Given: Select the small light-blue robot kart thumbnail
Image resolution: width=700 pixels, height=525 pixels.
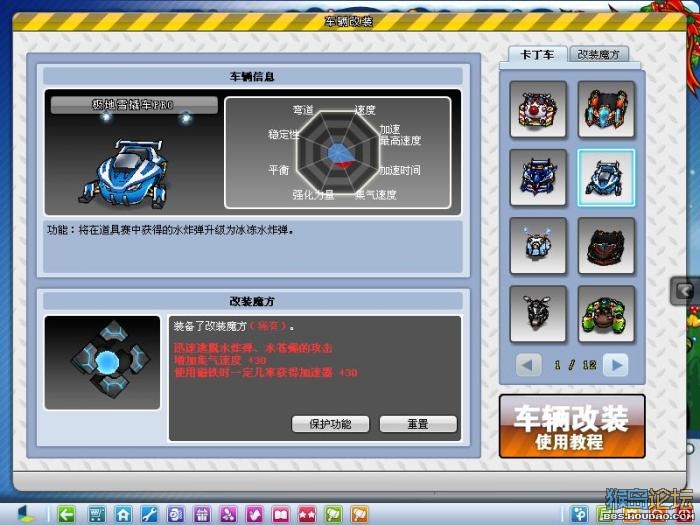Looking at the screenshot, I should [x=538, y=246].
